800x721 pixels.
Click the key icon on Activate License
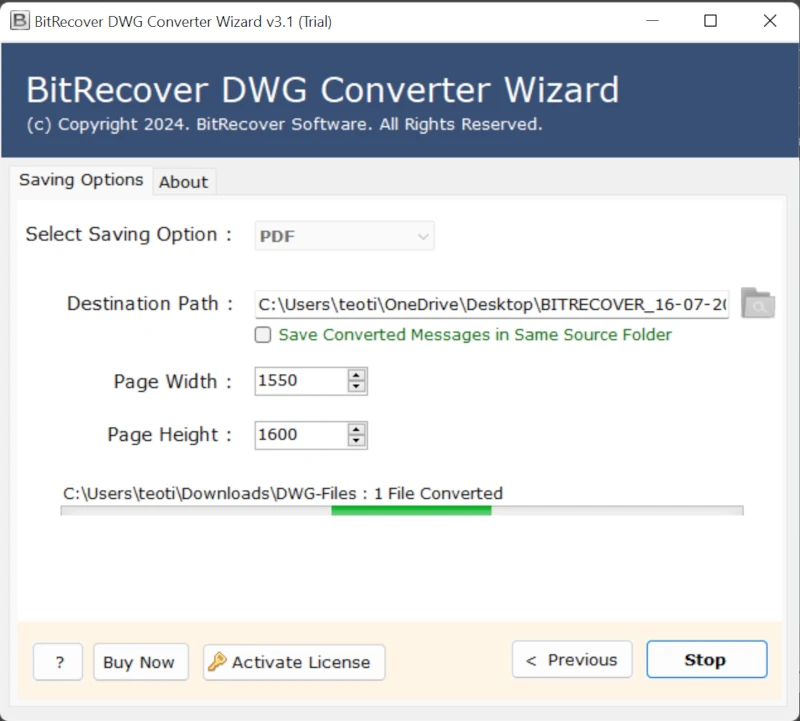(217, 661)
